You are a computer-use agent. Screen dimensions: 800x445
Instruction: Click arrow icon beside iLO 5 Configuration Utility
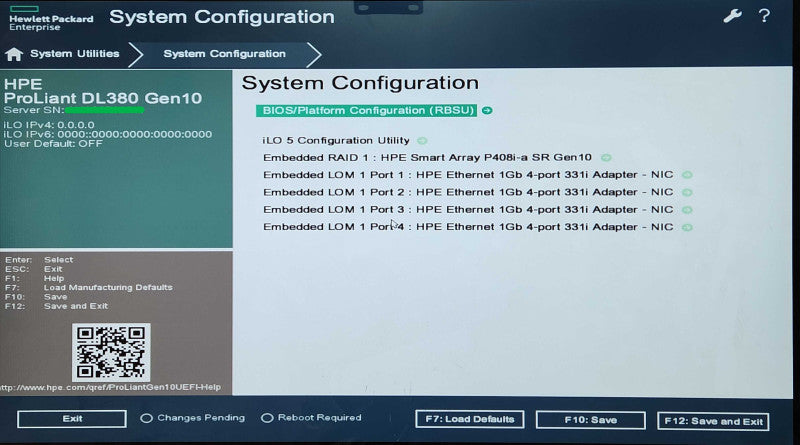[x=422, y=140]
